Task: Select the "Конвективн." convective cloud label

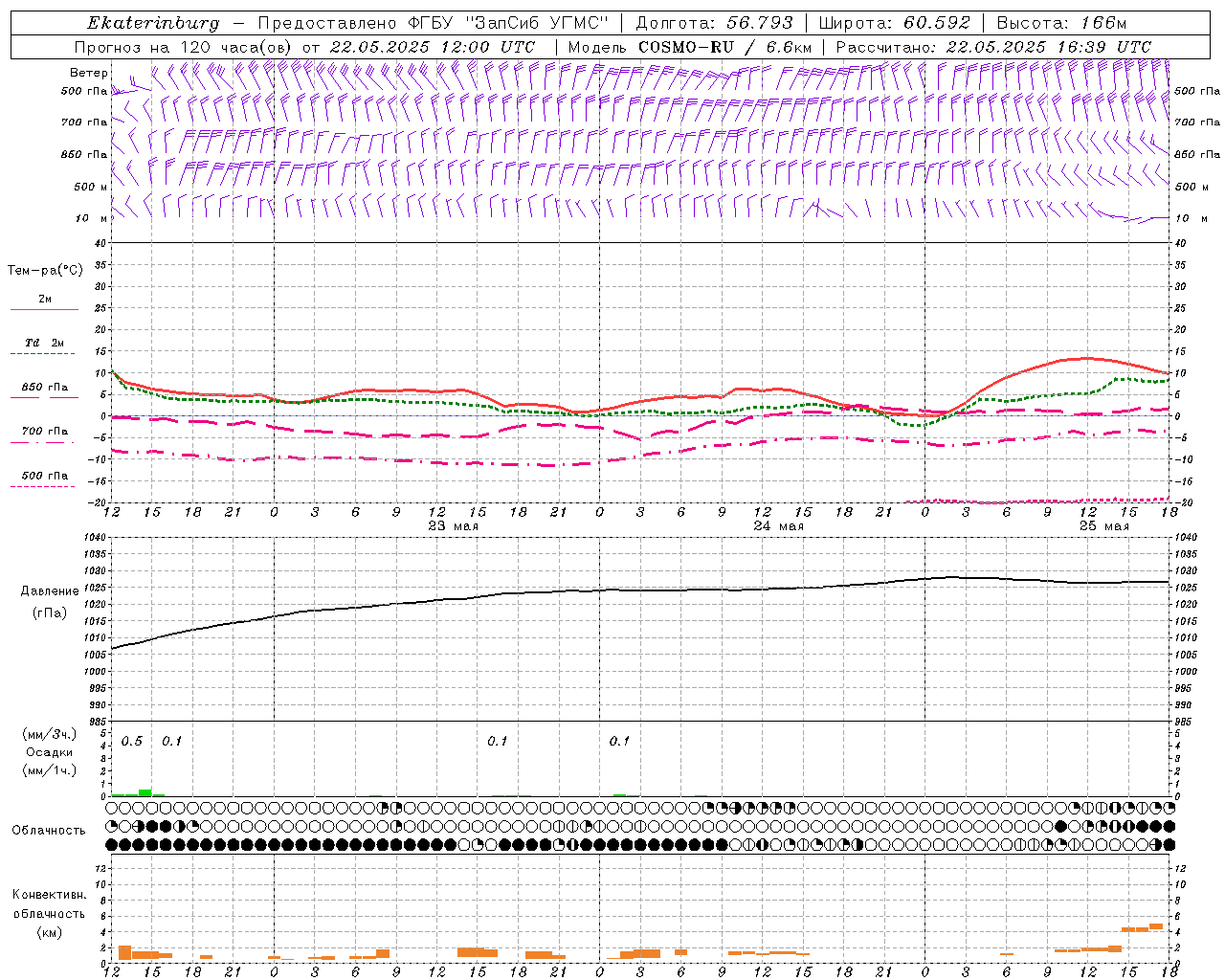Action: 50,895
